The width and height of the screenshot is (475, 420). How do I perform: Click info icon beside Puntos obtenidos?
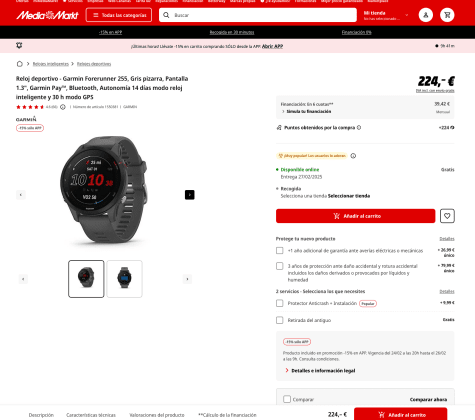pyautogui.click(x=359, y=127)
